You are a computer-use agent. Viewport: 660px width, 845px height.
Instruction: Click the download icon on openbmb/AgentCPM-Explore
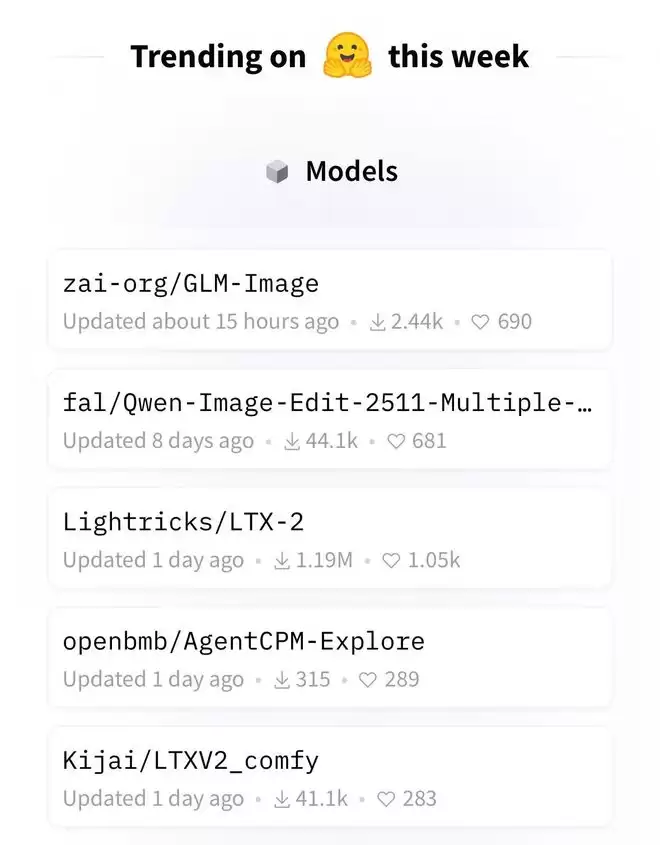tap(283, 679)
